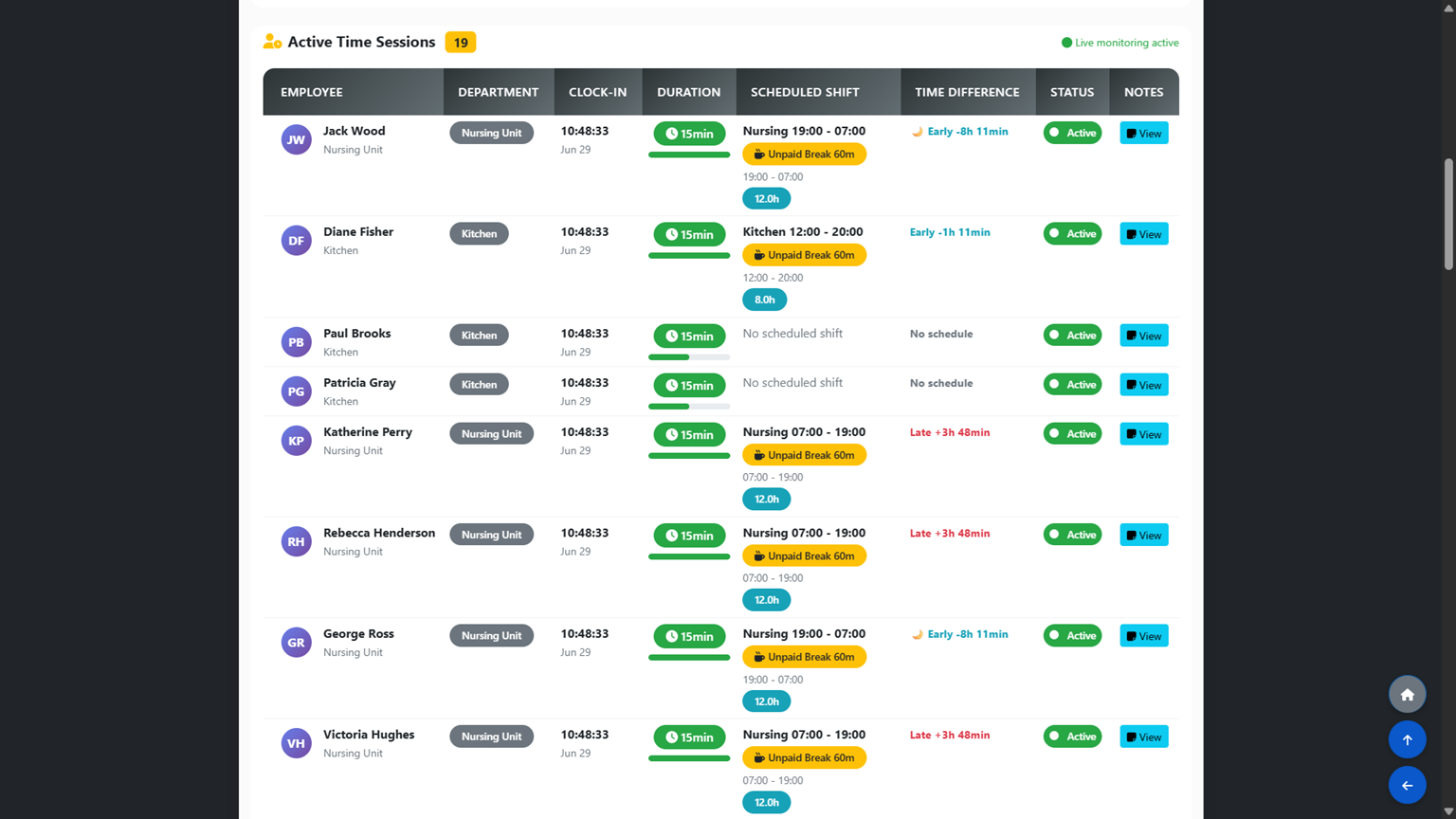Click the 19 sessions count badge
Viewport: 1456px width, 819px height.
tap(461, 43)
